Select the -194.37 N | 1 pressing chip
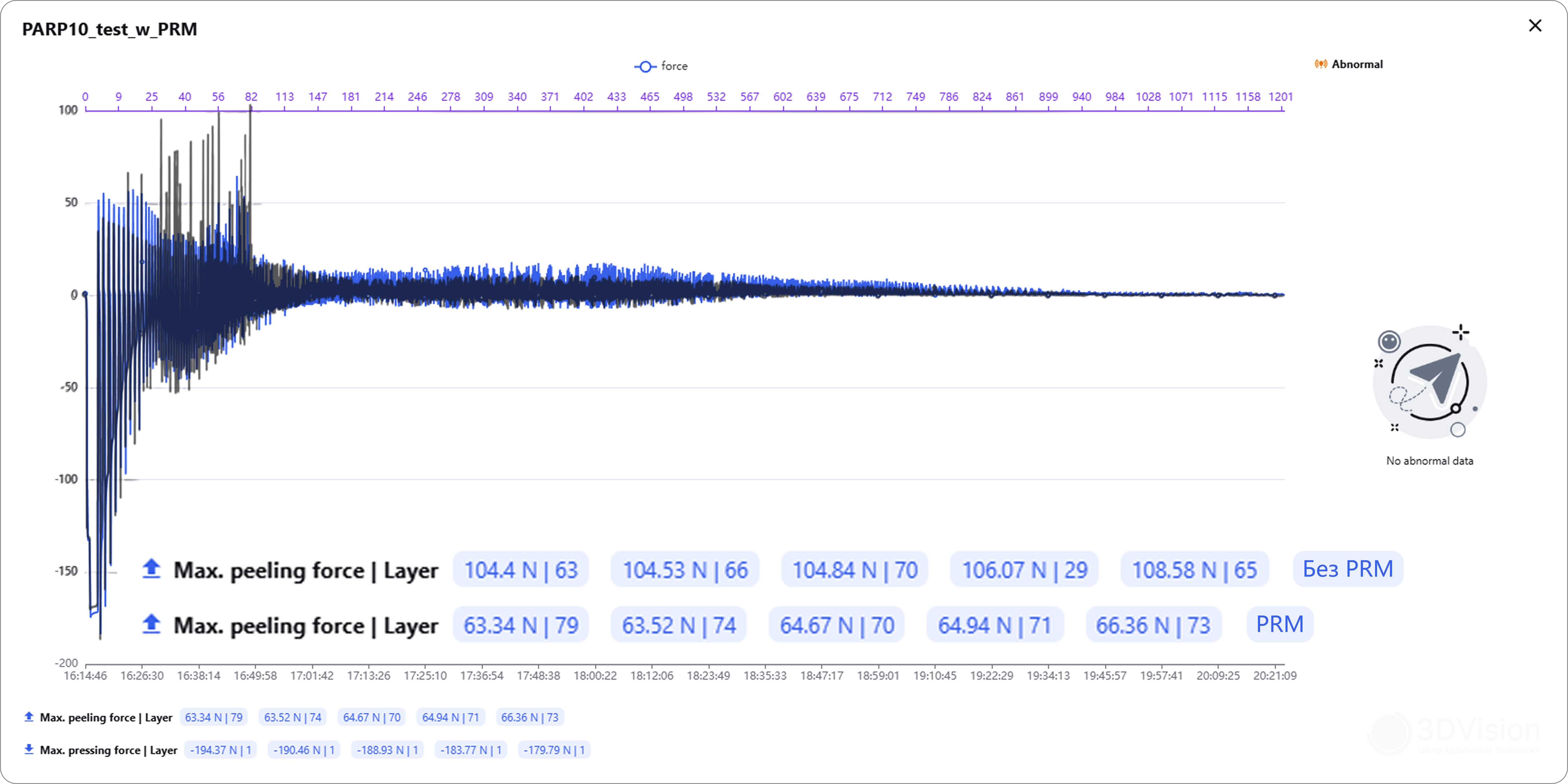 click(220, 750)
